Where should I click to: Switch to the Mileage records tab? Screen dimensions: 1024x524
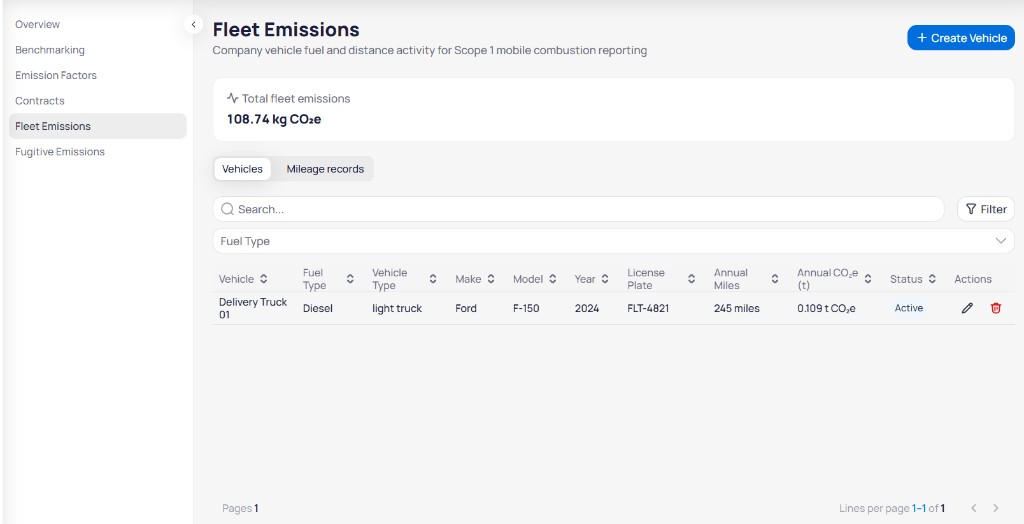[325, 169]
